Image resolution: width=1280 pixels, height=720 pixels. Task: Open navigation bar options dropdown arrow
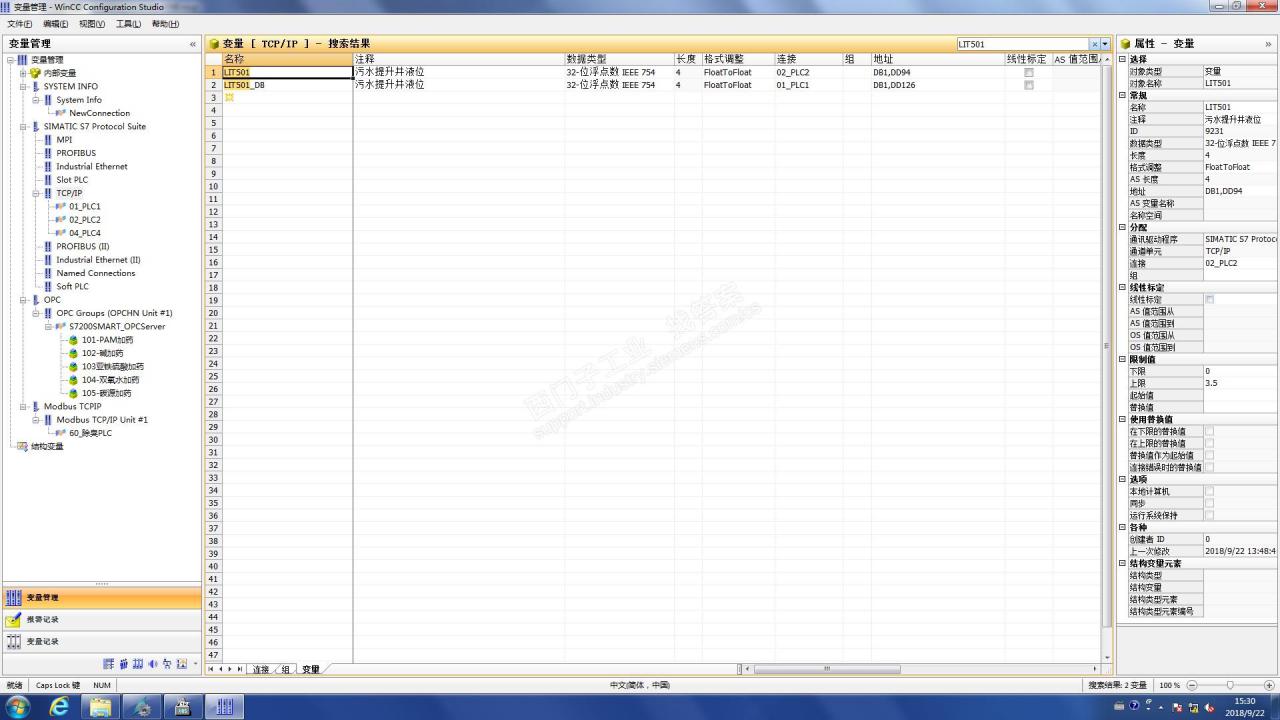tap(195, 664)
